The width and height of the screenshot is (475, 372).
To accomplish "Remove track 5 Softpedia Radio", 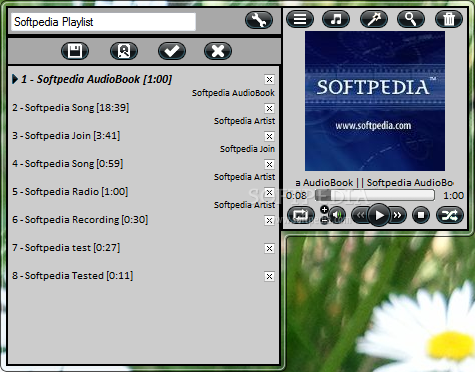I will [x=269, y=192].
